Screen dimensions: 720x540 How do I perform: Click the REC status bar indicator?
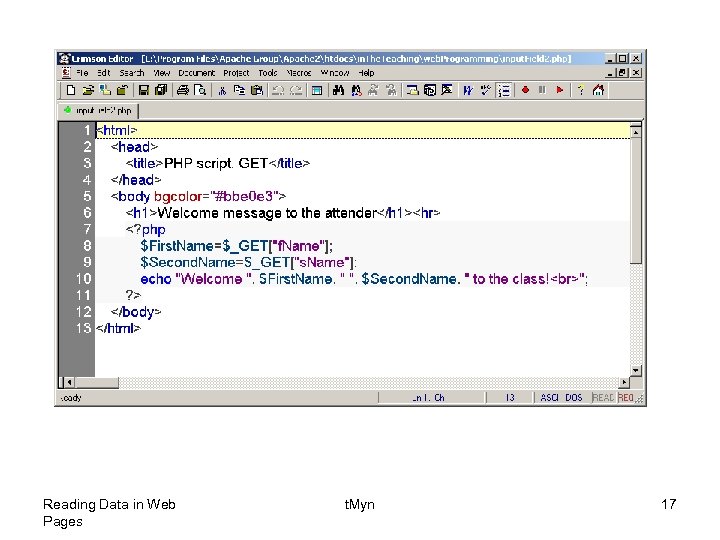click(625, 398)
